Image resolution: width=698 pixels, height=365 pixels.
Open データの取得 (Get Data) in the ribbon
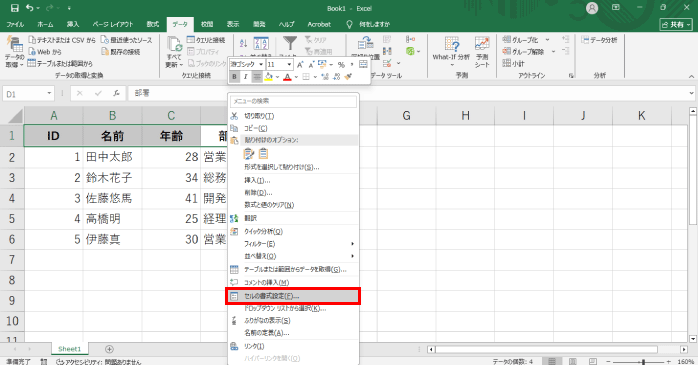pos(14,52)
